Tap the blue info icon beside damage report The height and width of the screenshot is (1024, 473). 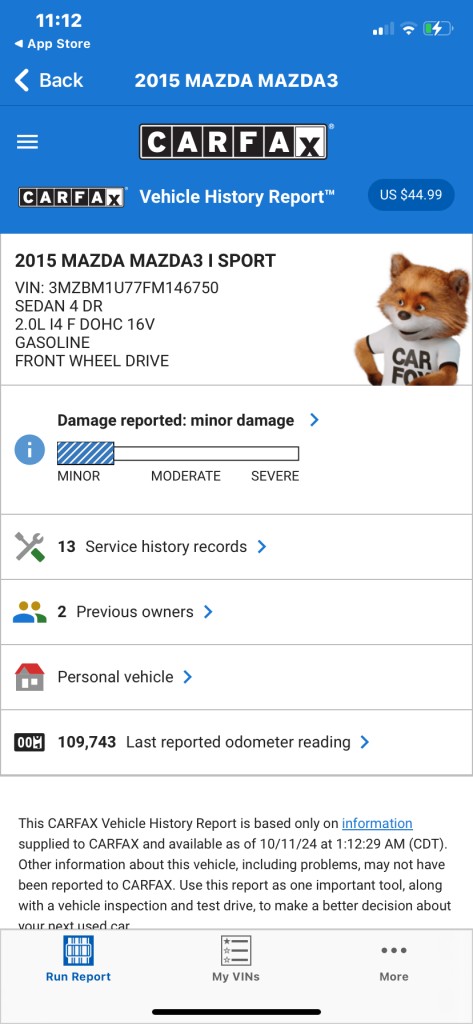(x=29, y=450)
